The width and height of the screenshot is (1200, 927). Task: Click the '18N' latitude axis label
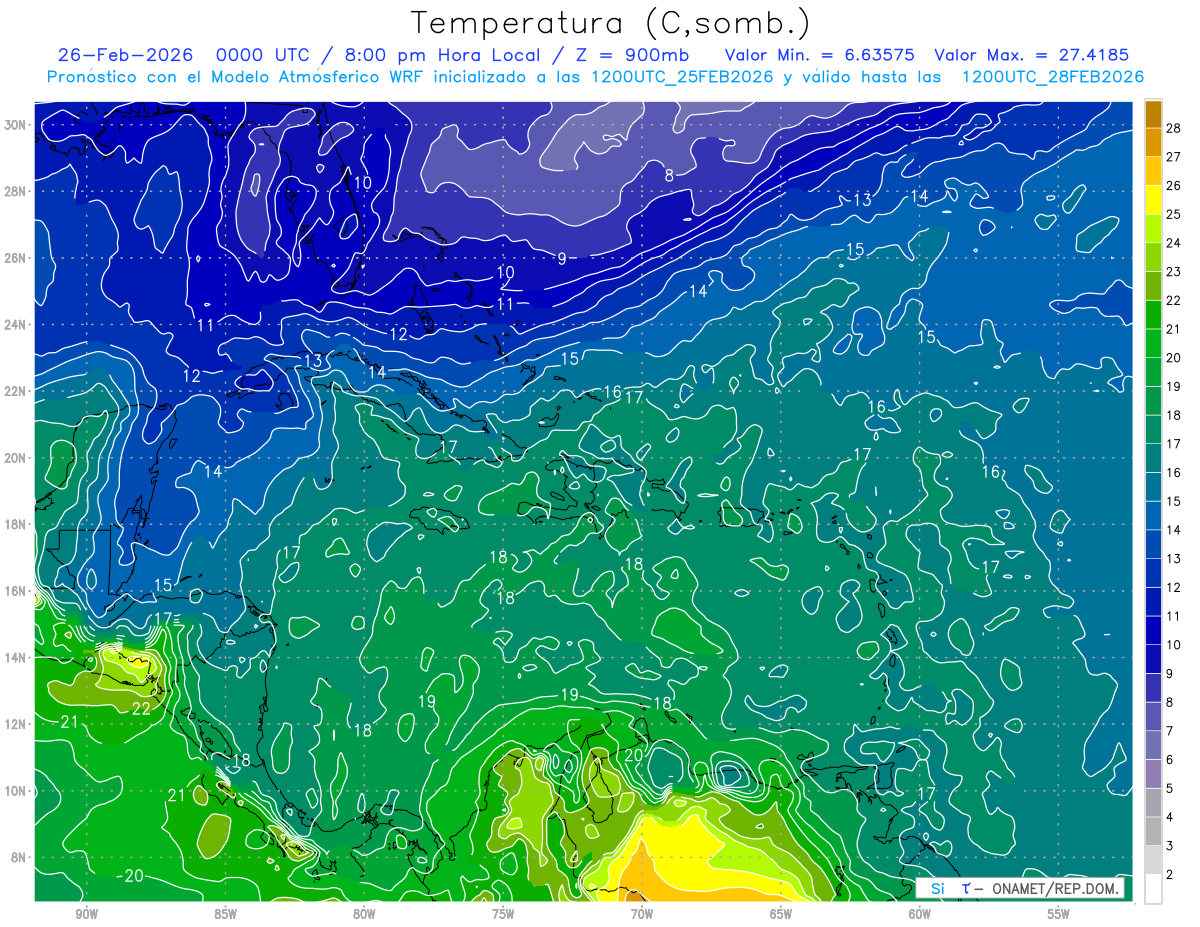[14, 525]
